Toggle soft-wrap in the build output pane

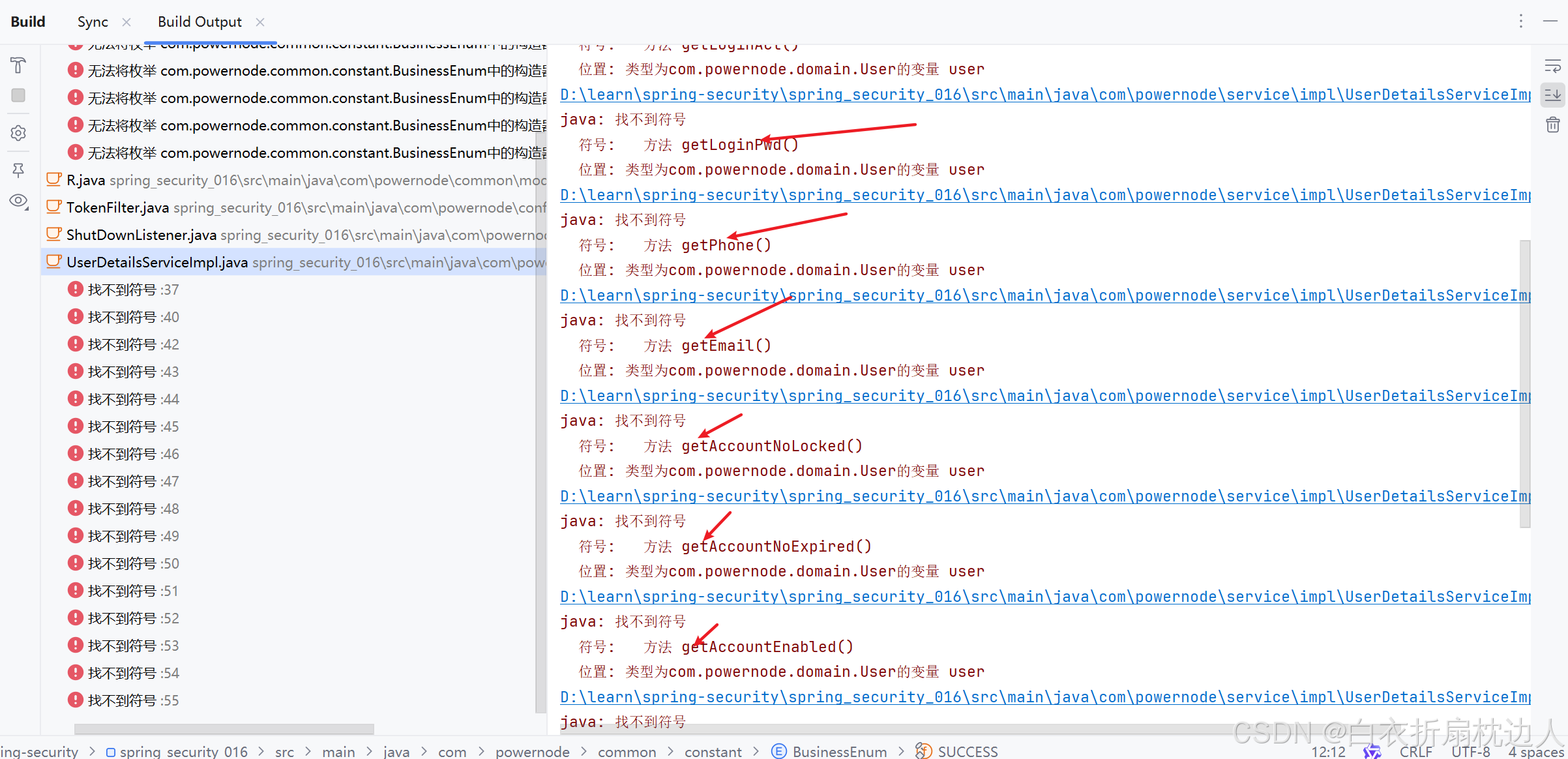[1552, 65]
